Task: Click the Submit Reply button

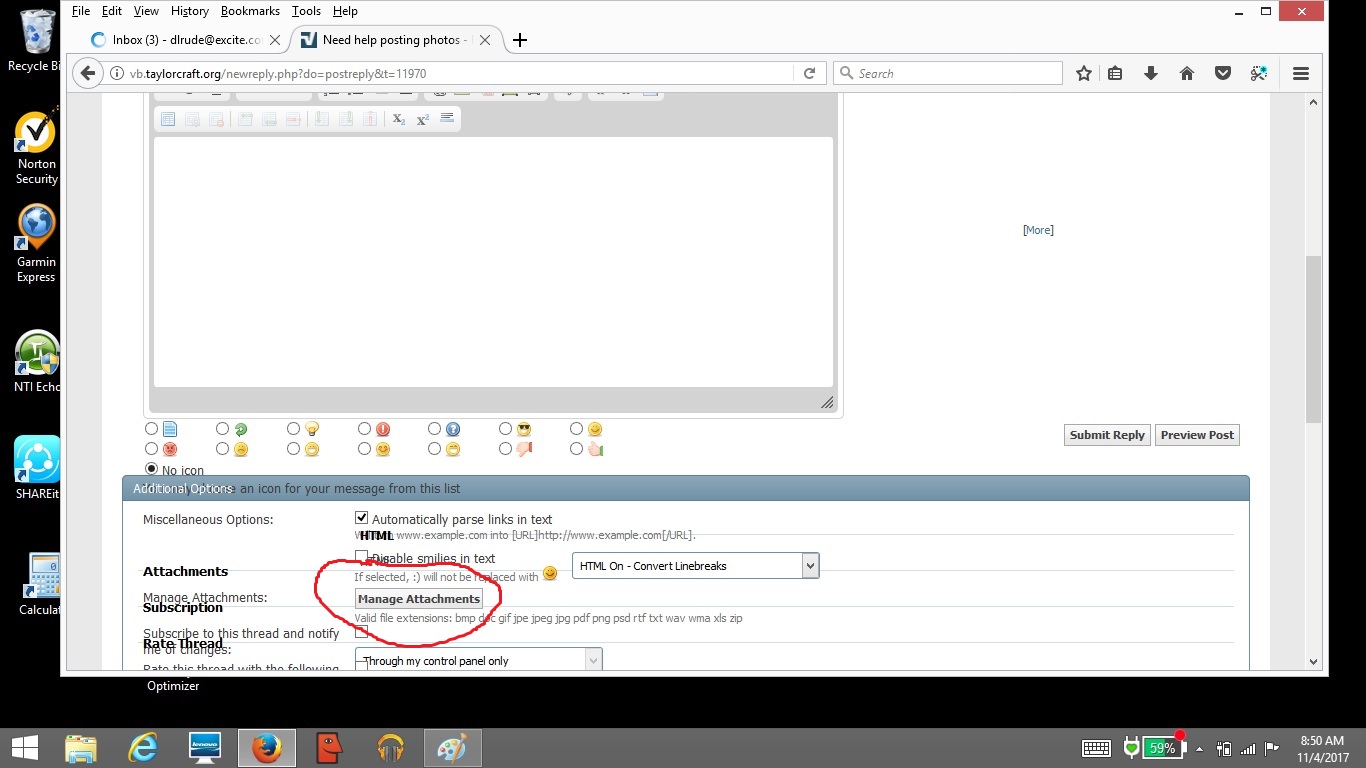Action: (1107, 435)
